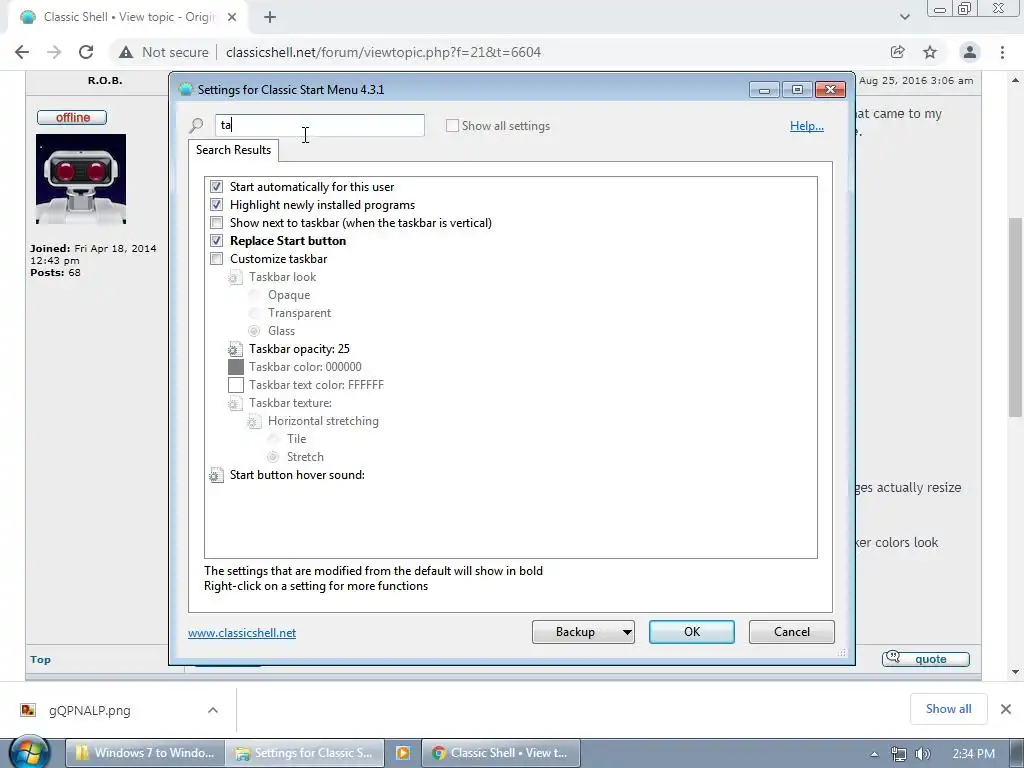Image resolution: width=1024 pixels, height=768 pixels.
Task: Click Show all downloads
Action: 948,709
